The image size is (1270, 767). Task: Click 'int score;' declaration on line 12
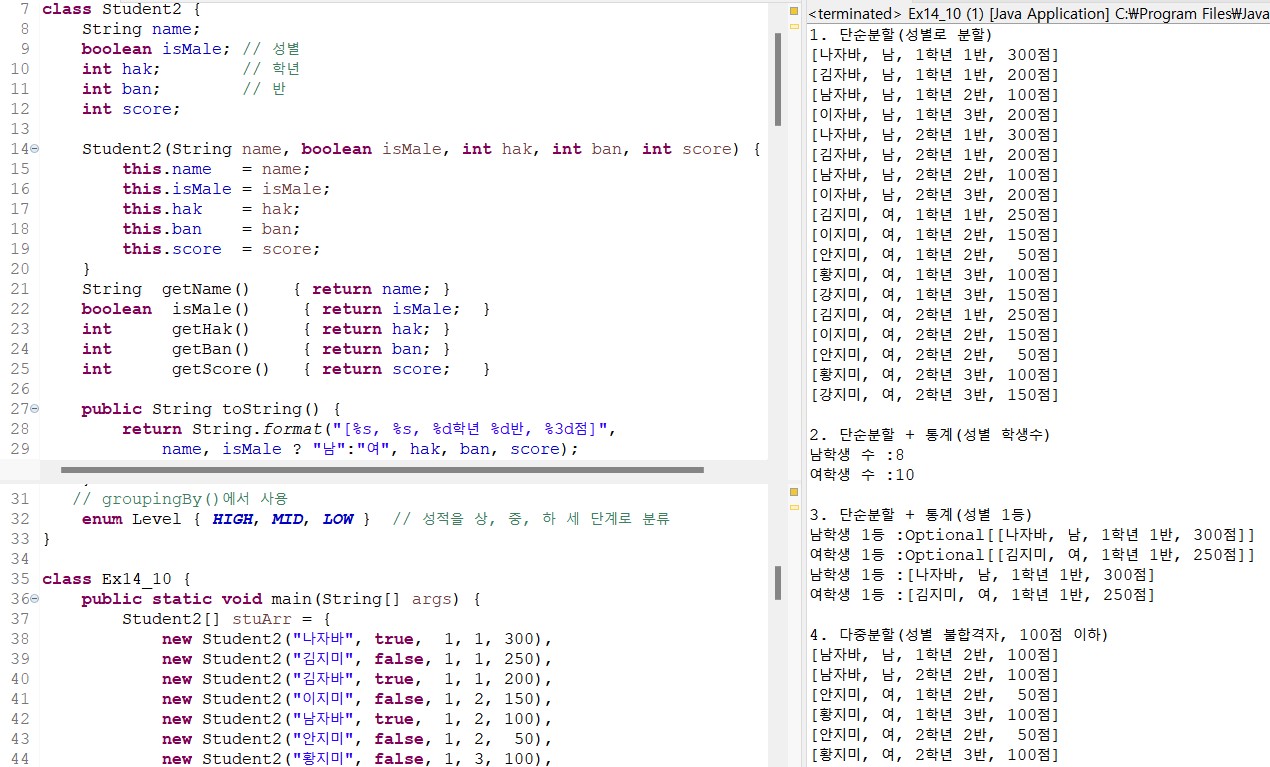[x=131, y=109]
